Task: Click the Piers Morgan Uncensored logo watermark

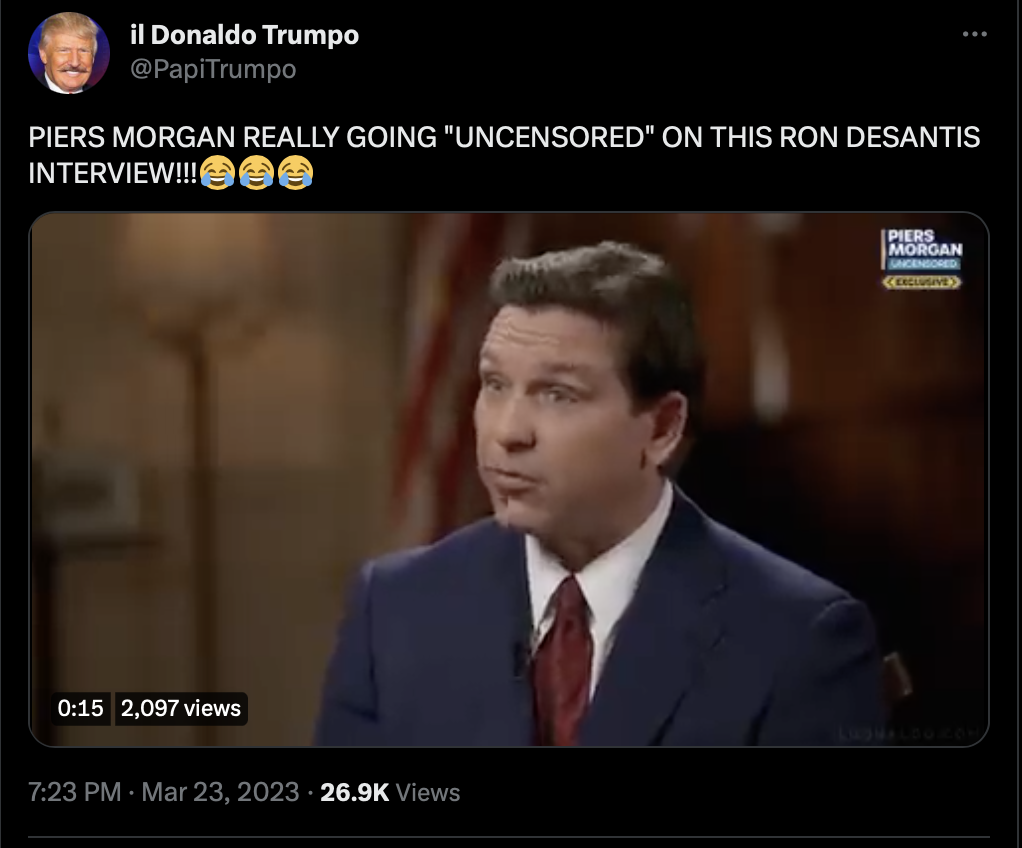Action: pyautogui.click(x=924, y=249)
